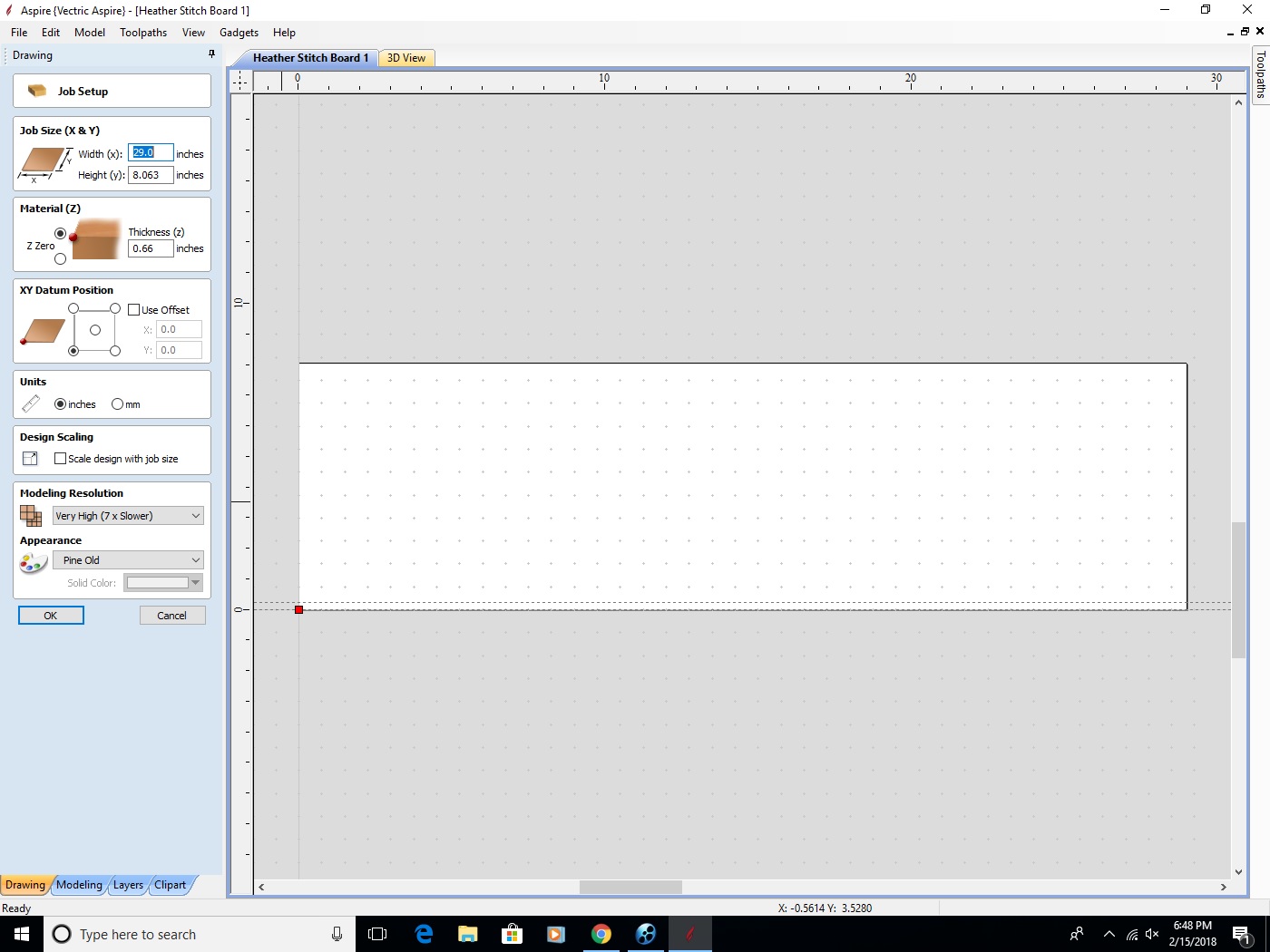Select Z Zero bottom of material radio

coord(60,259)
